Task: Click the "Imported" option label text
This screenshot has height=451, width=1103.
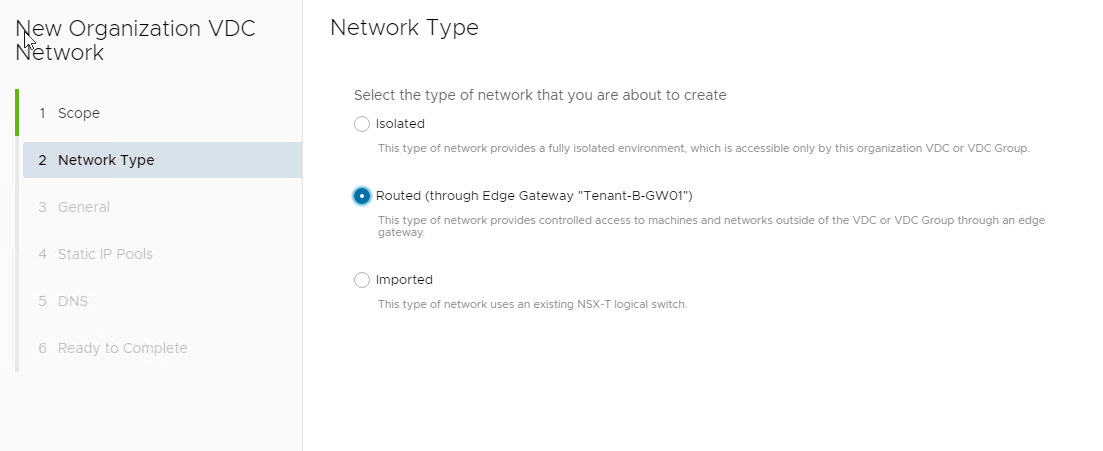Action: click(x=404, y=280)
